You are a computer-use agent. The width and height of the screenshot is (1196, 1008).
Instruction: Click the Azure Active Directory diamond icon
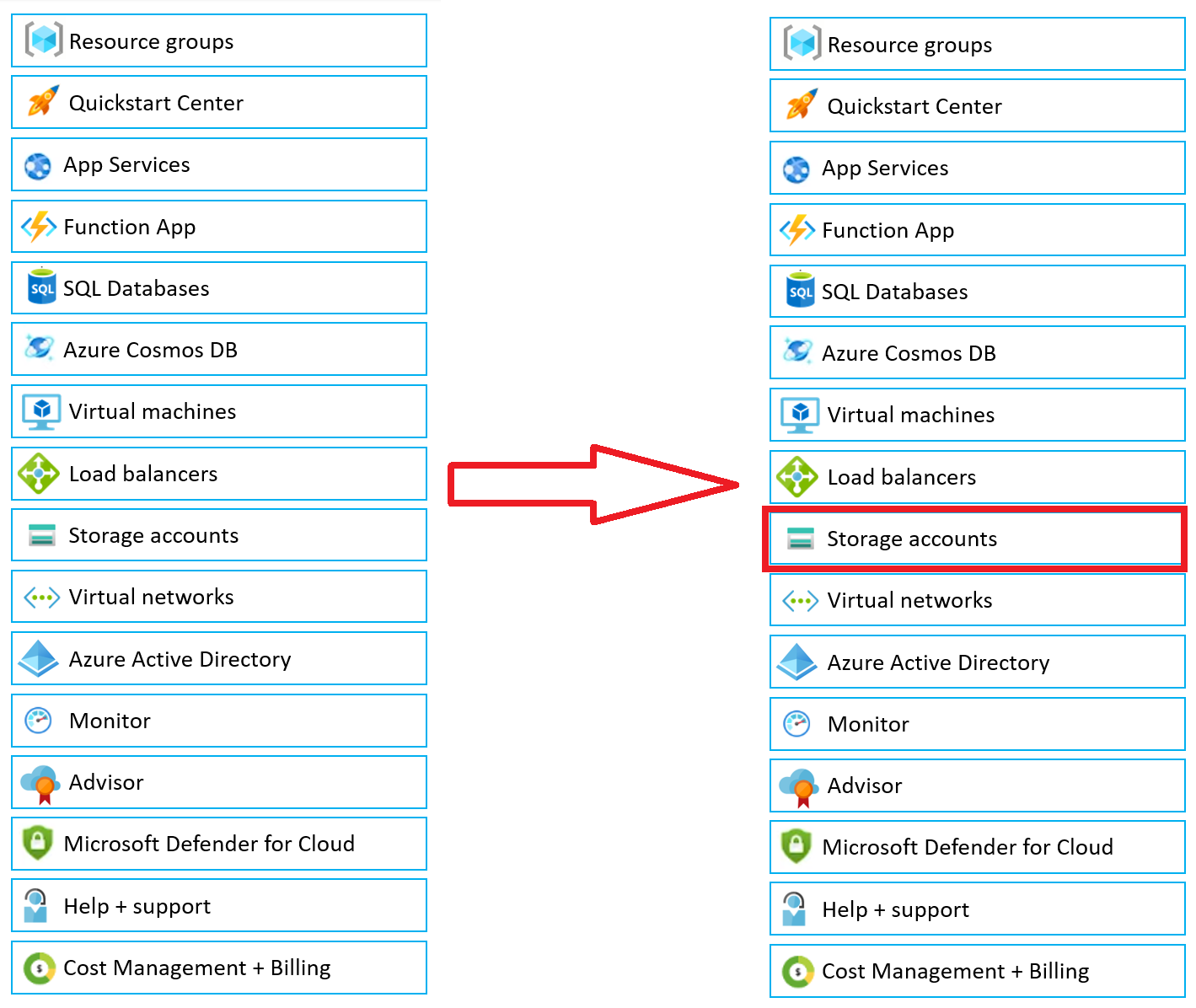coord(38,658)
